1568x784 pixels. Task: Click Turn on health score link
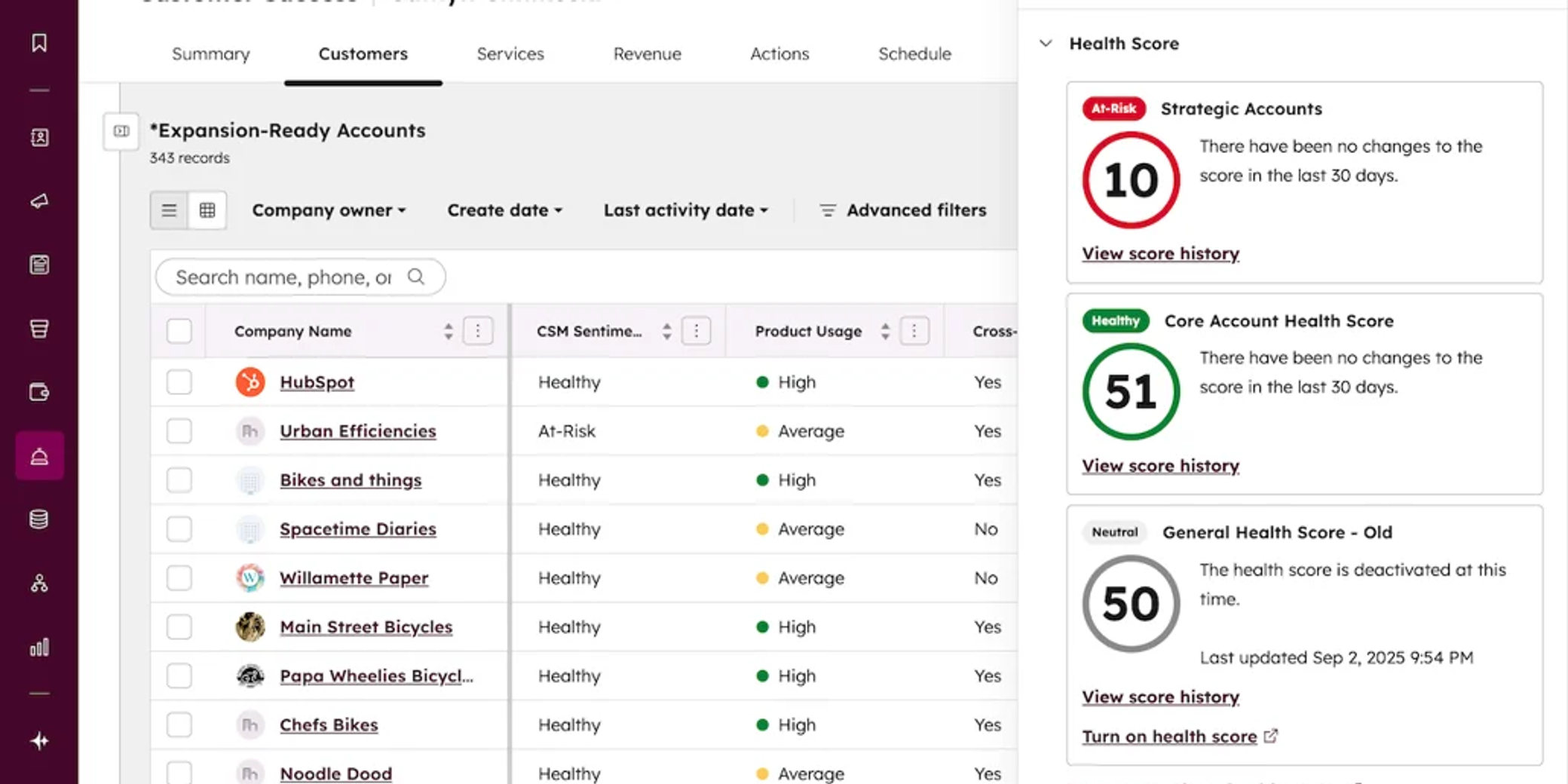point(1170,737)
